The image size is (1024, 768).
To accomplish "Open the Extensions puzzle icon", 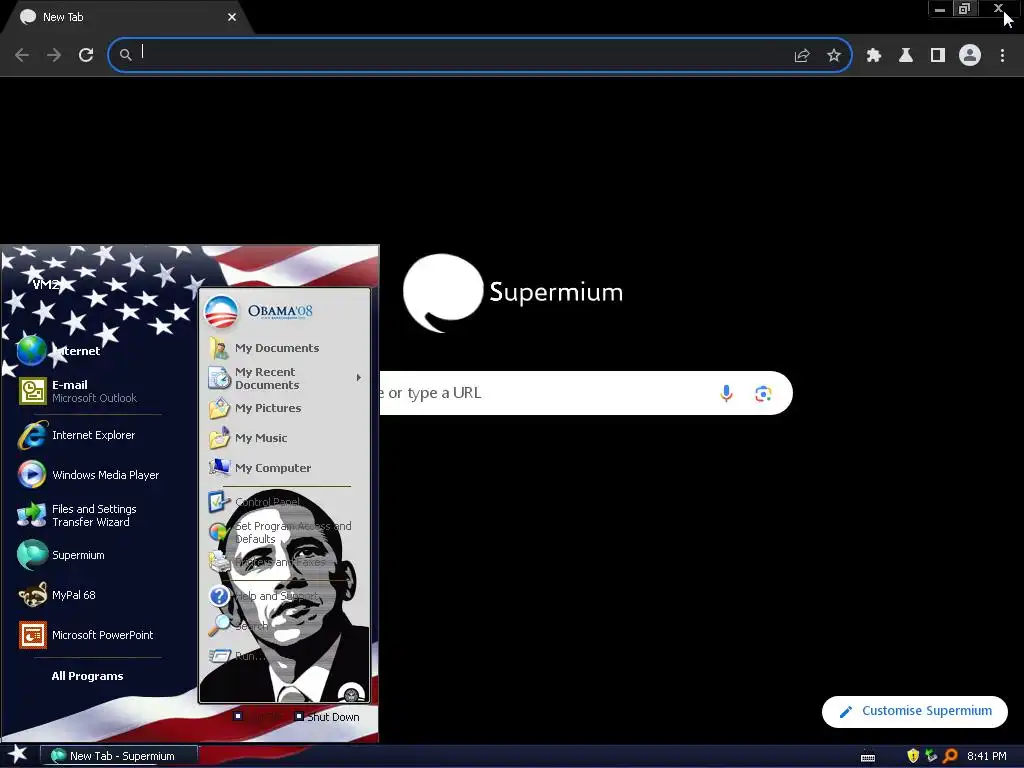I will (874, 56).
